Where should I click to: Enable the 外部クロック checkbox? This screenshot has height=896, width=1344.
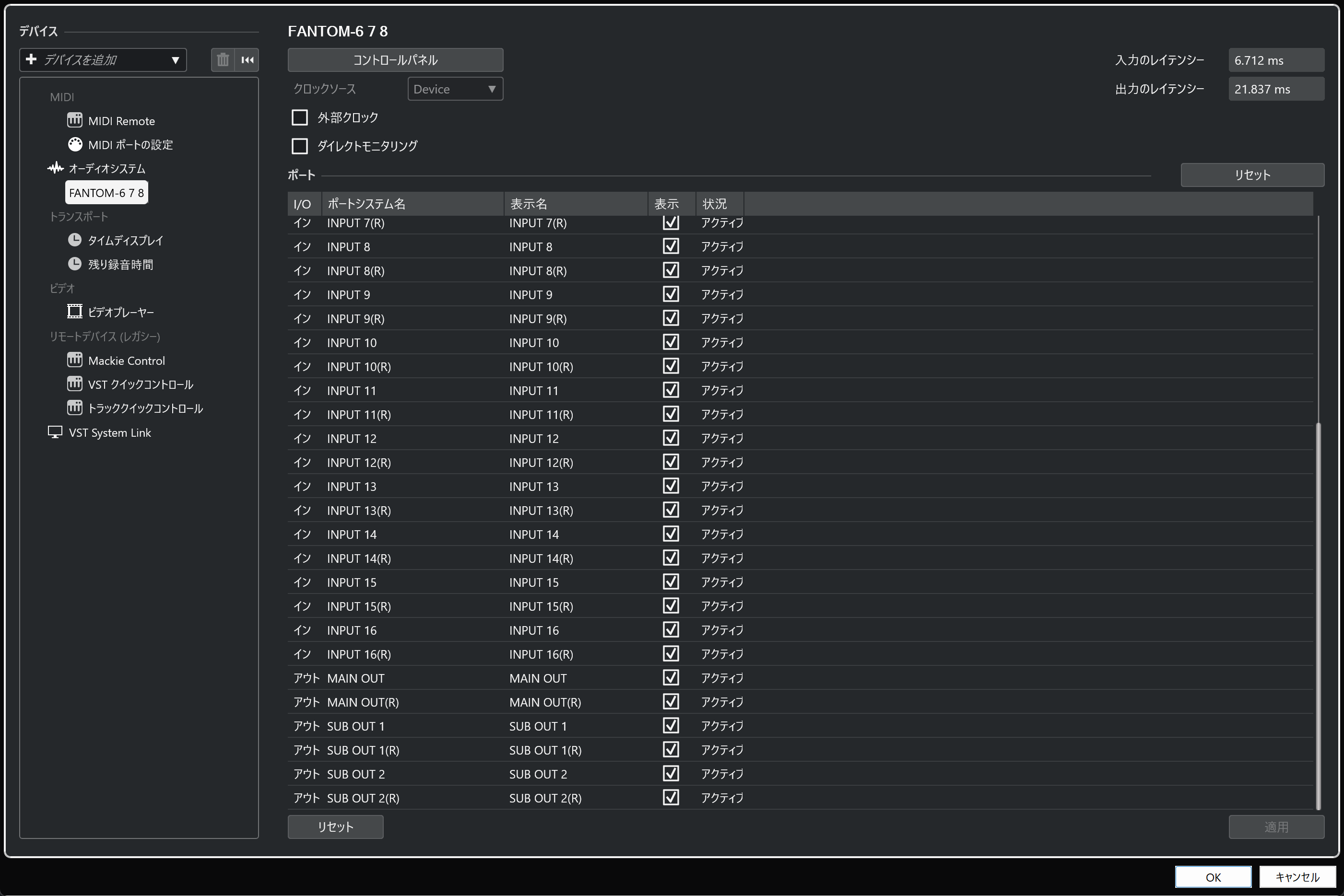(300, 118)
